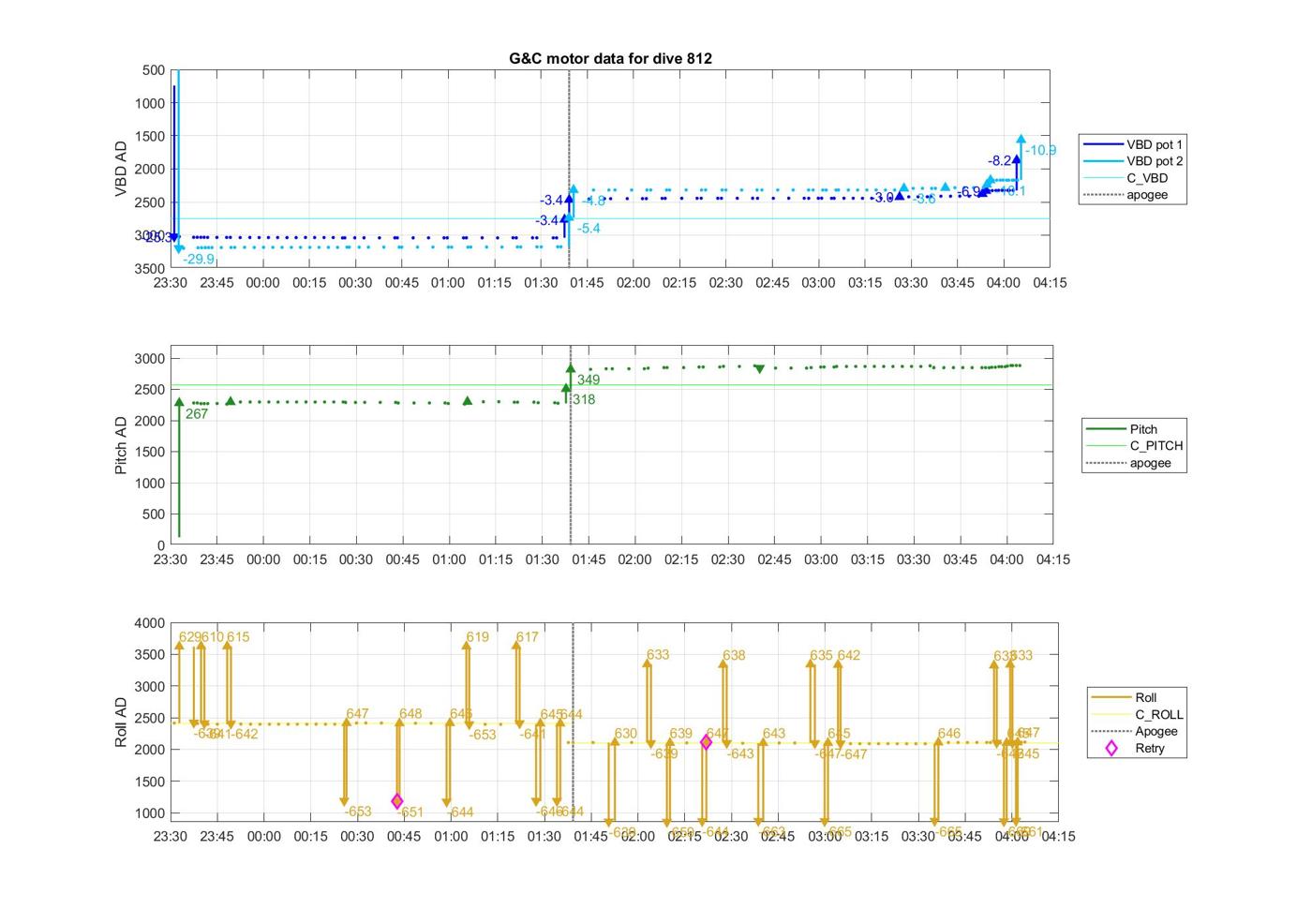
Task: Click the '-5.4' VBD data label
Action: [589, 229]
